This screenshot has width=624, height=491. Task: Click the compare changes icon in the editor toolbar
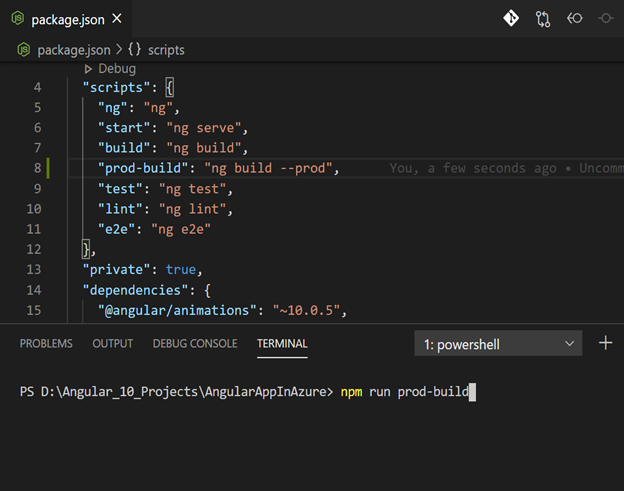point(543,18)
